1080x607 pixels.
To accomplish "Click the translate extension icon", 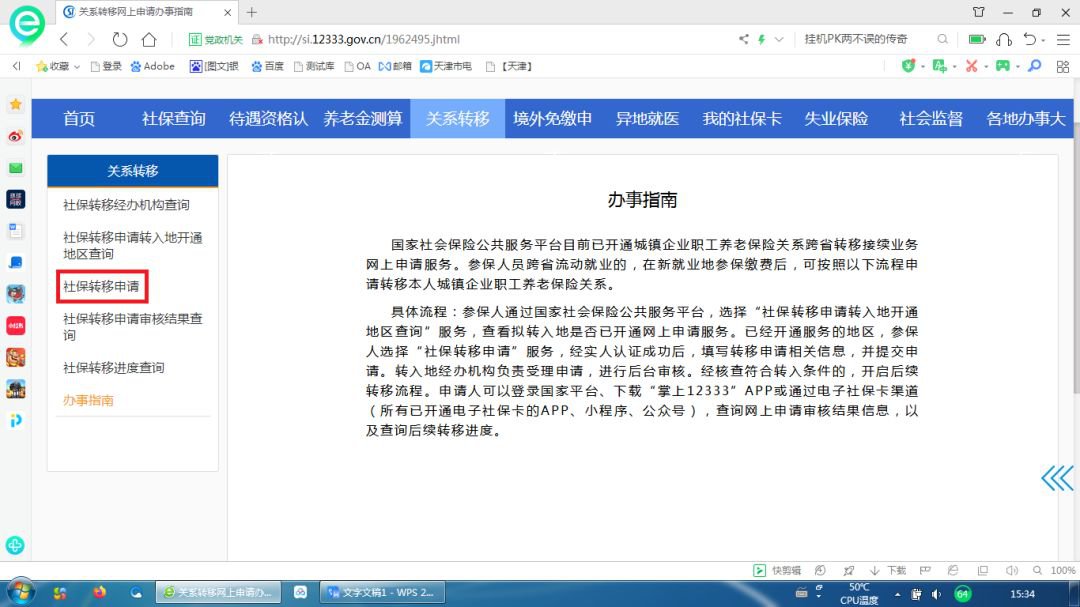I will tap(939, 66).
